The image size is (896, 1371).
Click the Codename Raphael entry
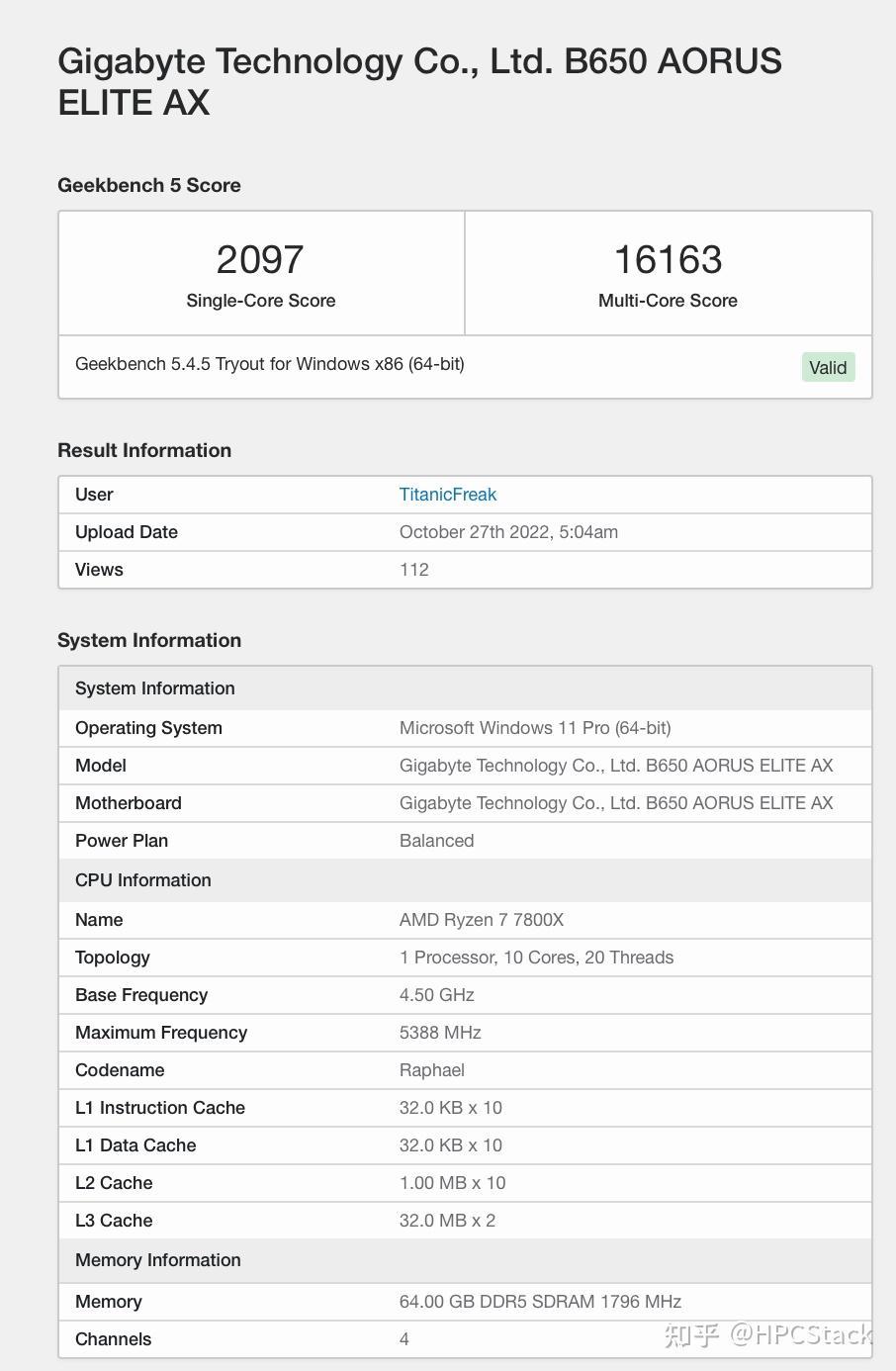431,1070
